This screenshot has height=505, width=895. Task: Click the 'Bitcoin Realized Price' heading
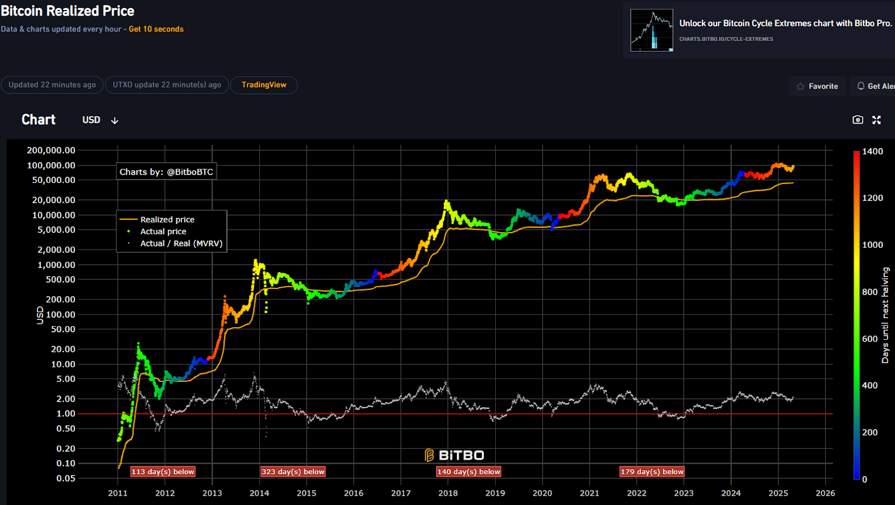(67, 11)
